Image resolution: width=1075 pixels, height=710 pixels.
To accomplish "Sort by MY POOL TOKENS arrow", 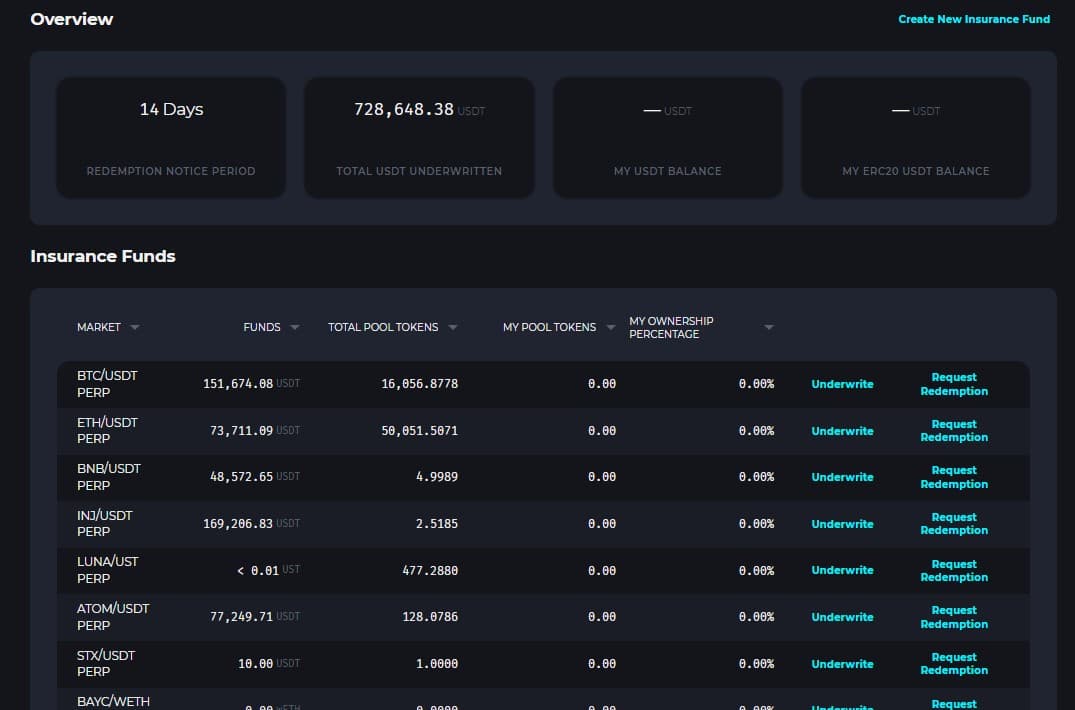I will [611, 327].
